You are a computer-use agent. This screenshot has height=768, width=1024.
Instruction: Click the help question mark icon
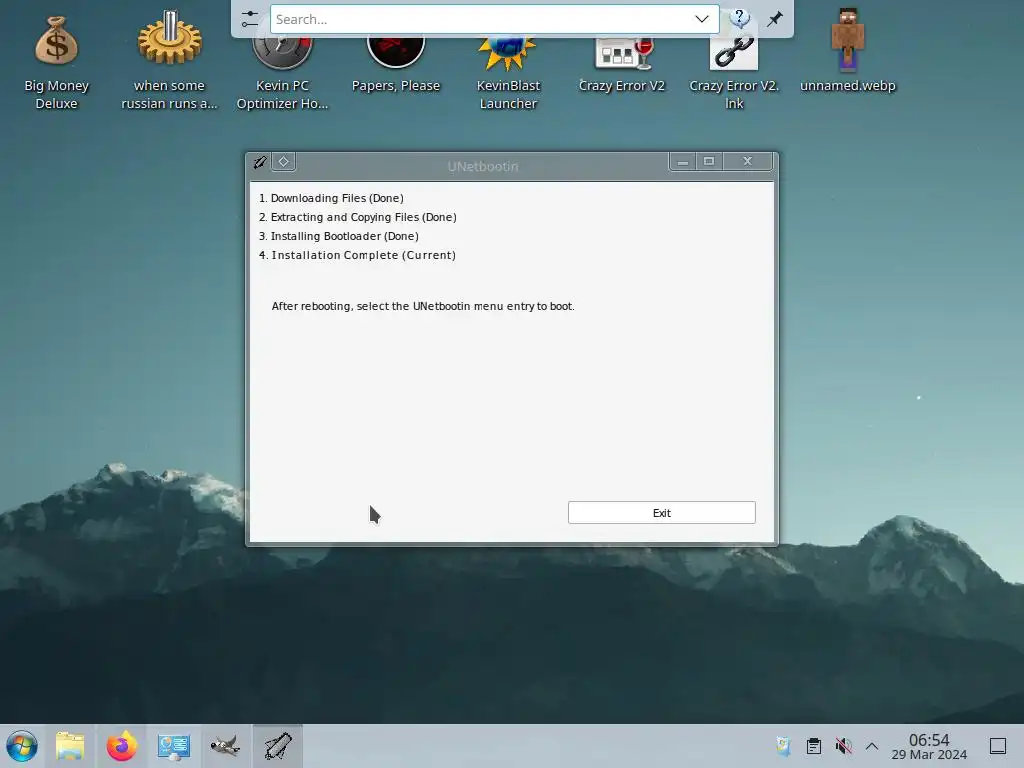[739, 18]
